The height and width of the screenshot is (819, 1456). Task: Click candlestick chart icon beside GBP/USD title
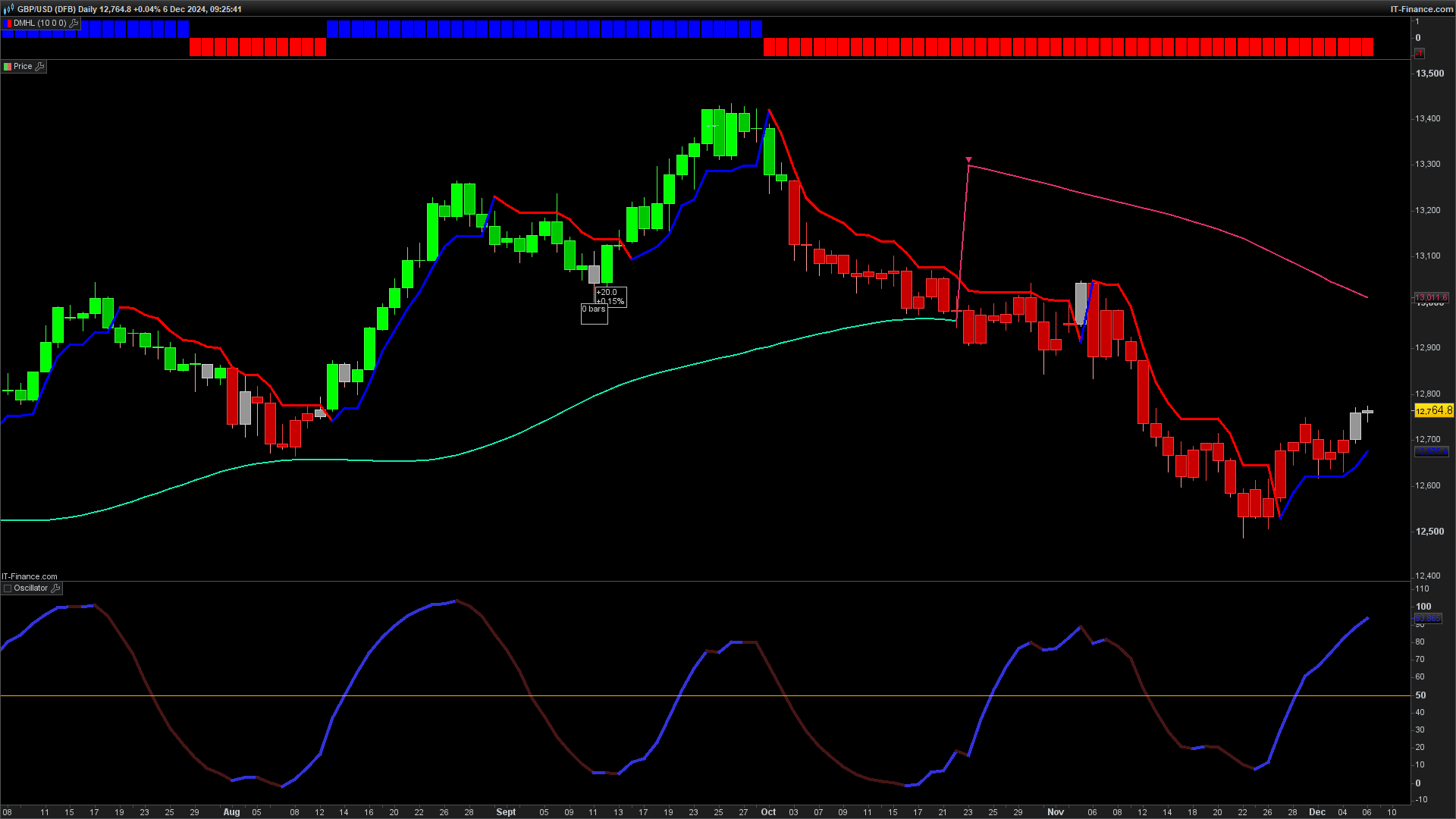coord(9,9)
